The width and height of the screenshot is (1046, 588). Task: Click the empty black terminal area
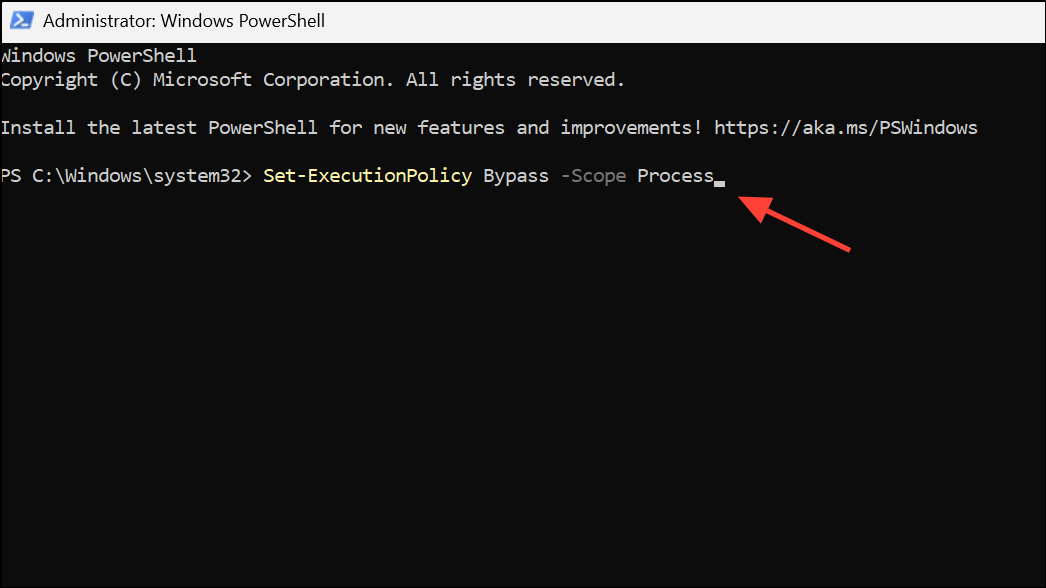pos(523,400)
